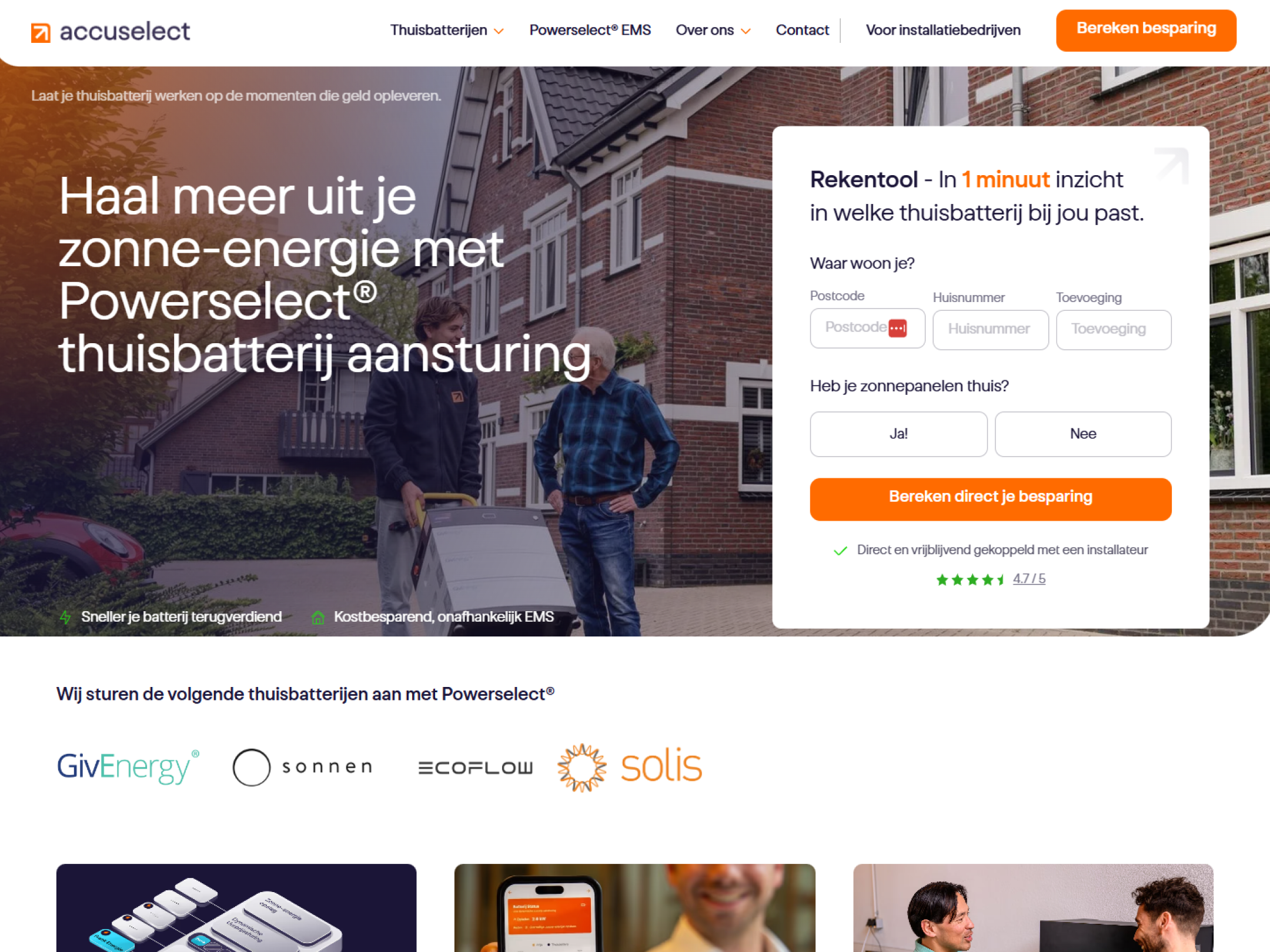Expand the Over ons dropdown chevron
This screenshot has height=952, width=1270.
(x=746, y=31)
